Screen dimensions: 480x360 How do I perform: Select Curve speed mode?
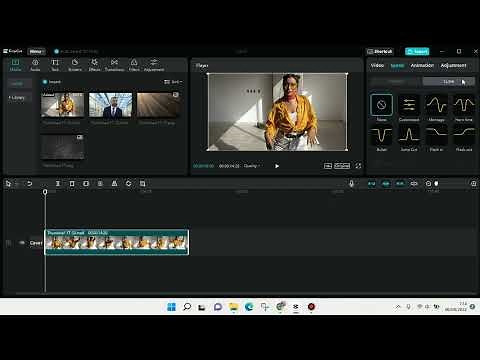449,82
